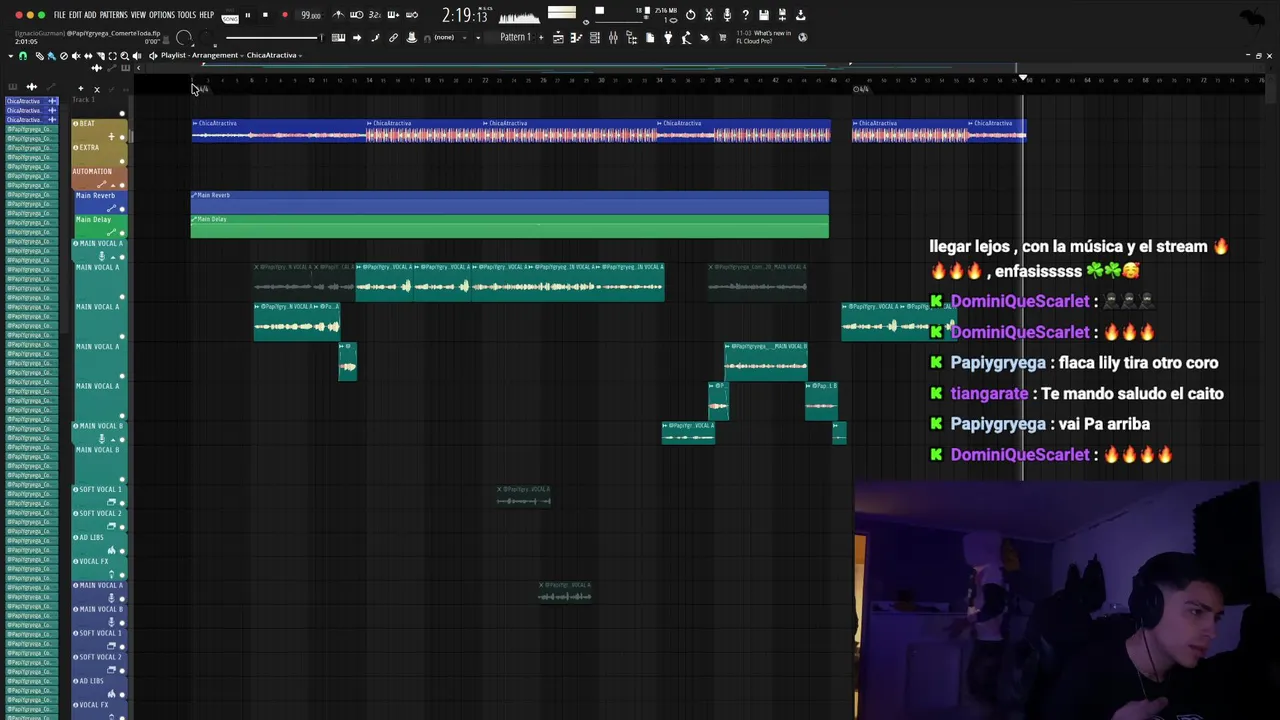The height and width of the screenshot is (720, 1280).
Task: Select the pencil draw tool in playlist
Action: pyautogui.click(x=40, y=56)
